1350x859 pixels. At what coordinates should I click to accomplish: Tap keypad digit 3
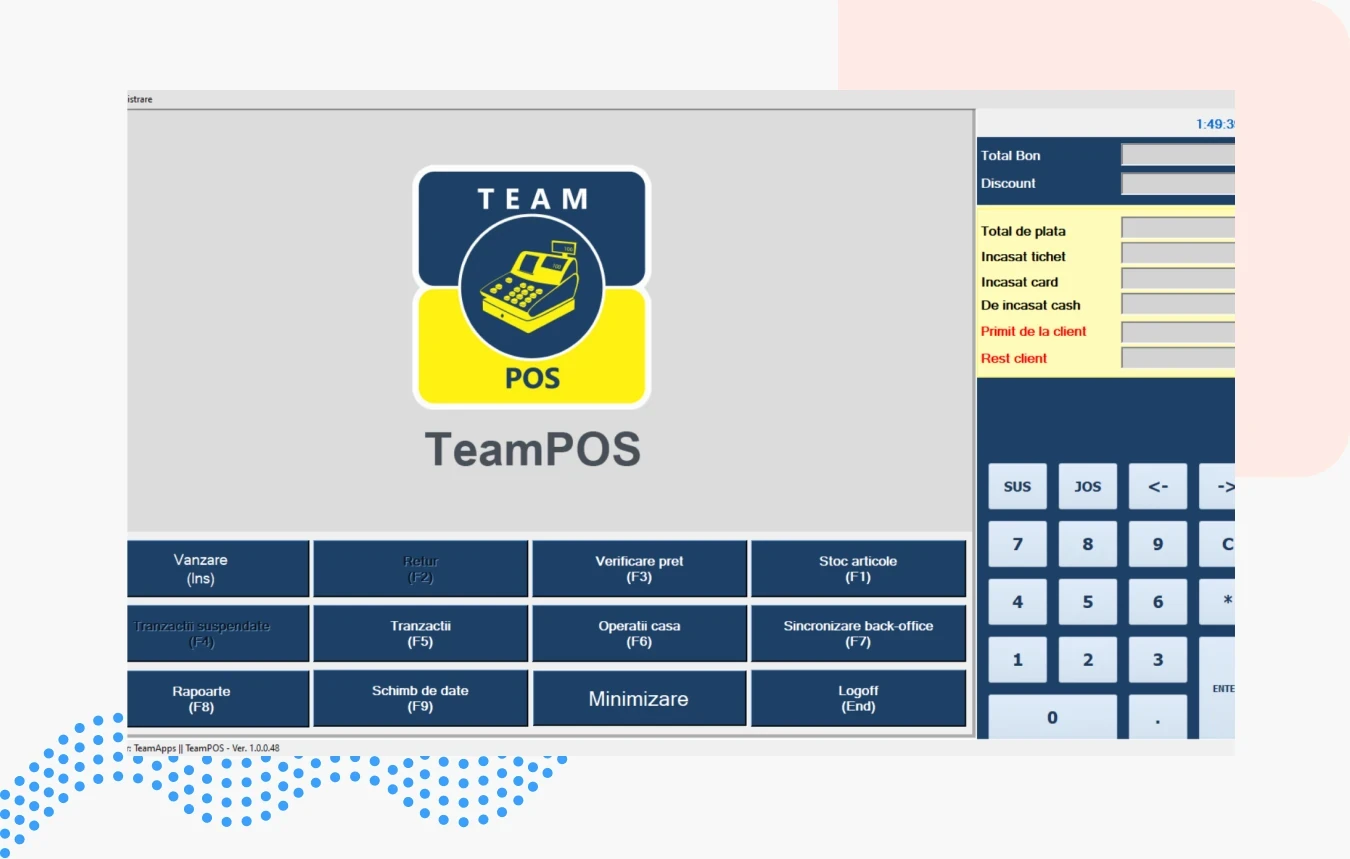click(x=1158, y=660)
